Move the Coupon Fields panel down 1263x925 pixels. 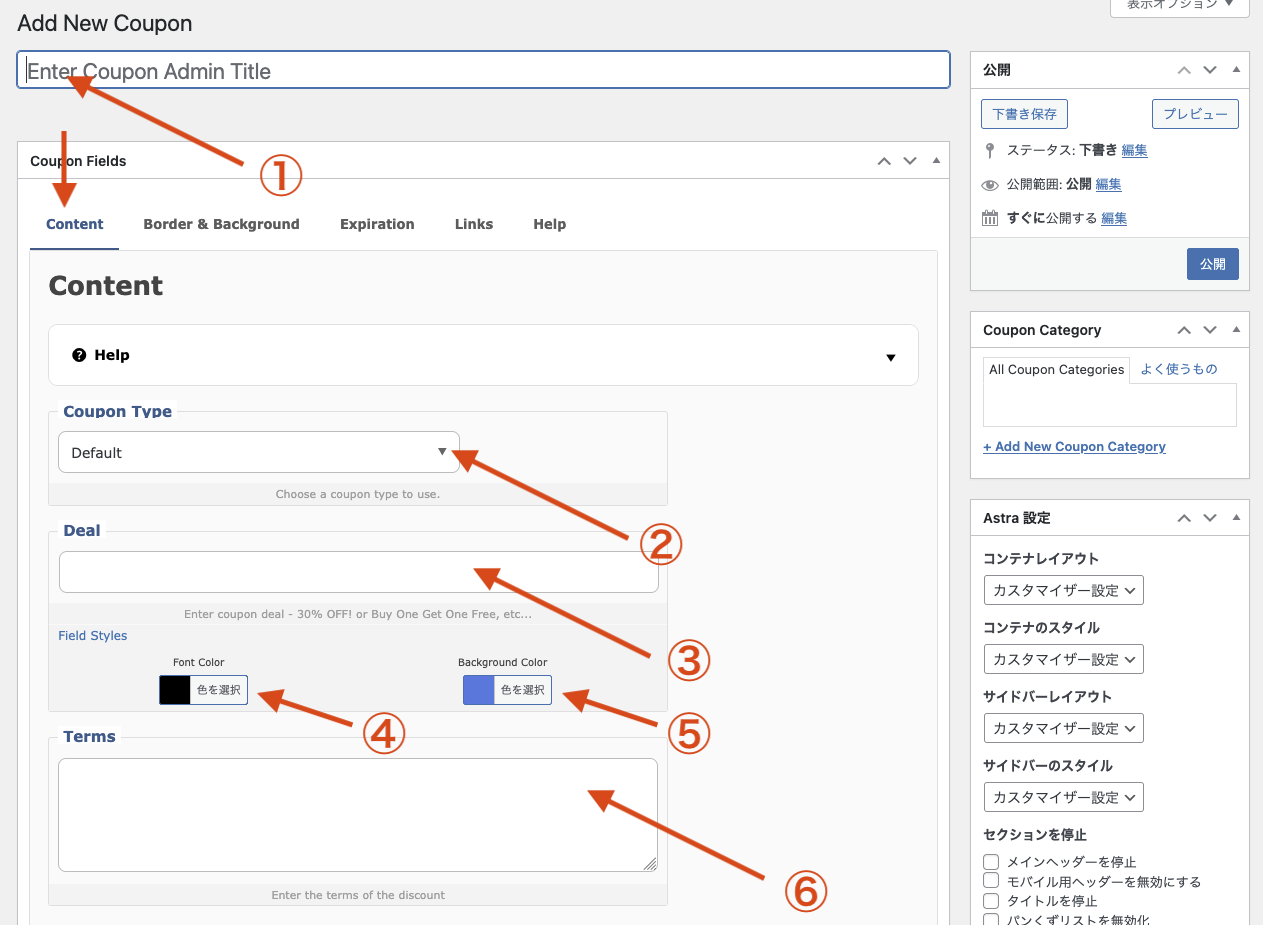[909, 161]
